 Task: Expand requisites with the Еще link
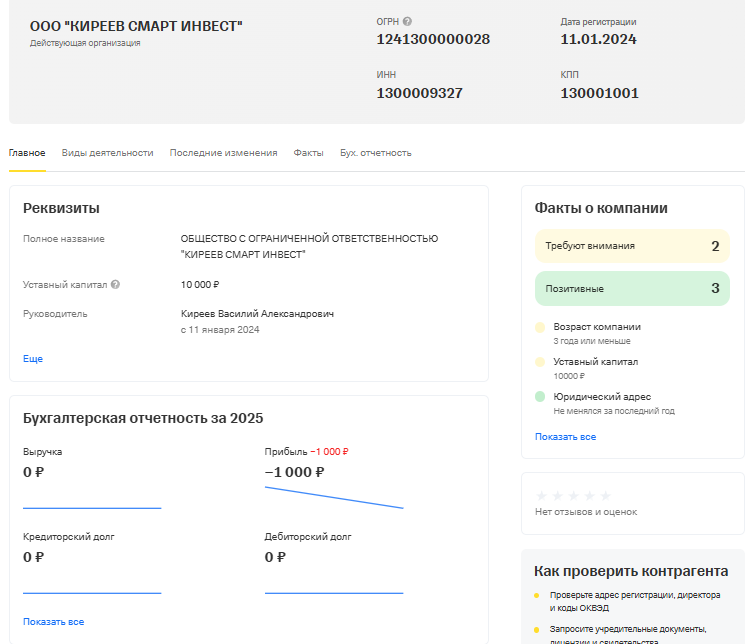point(33,358)
